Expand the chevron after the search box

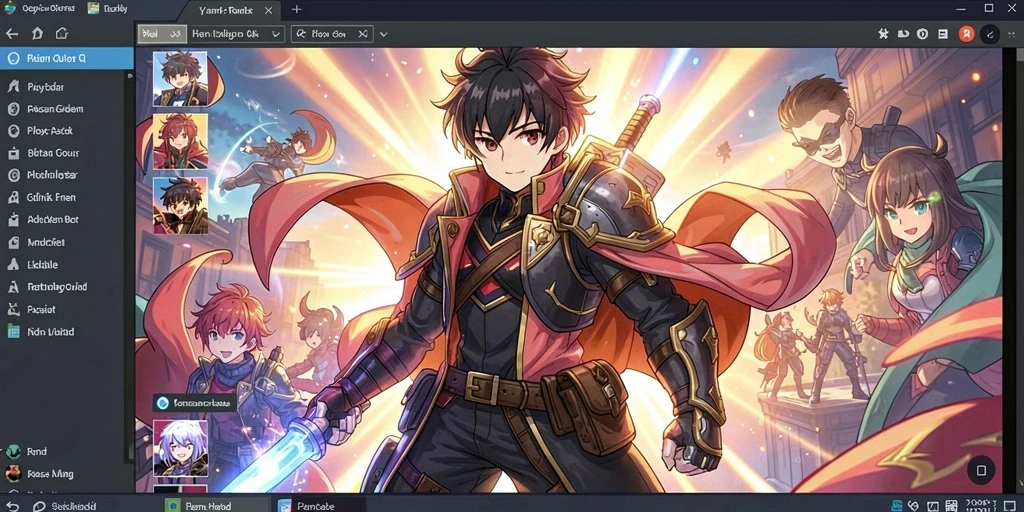383,34
